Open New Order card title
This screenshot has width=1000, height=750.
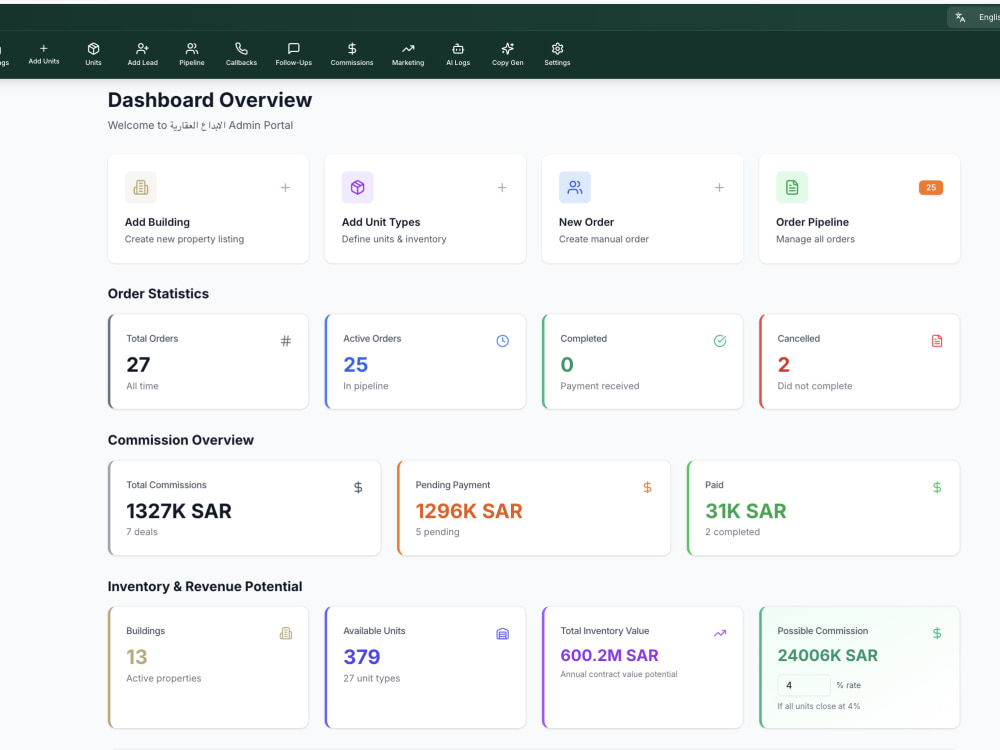(x=586, y=222)
